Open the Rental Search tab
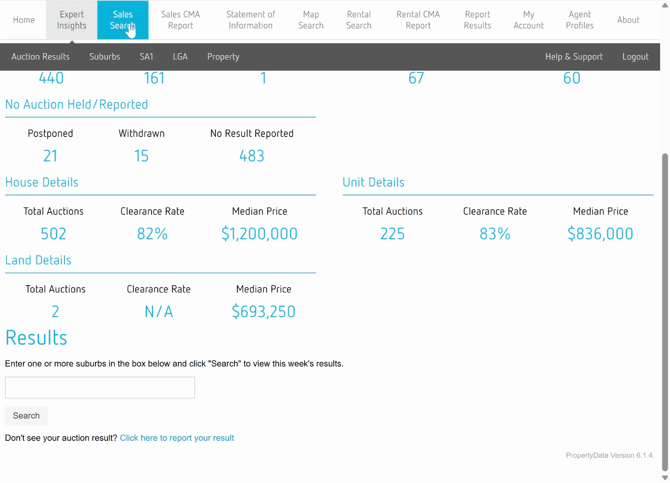This screenshot has height=483, width=670. pyautogui.click(x=358, y=20)
